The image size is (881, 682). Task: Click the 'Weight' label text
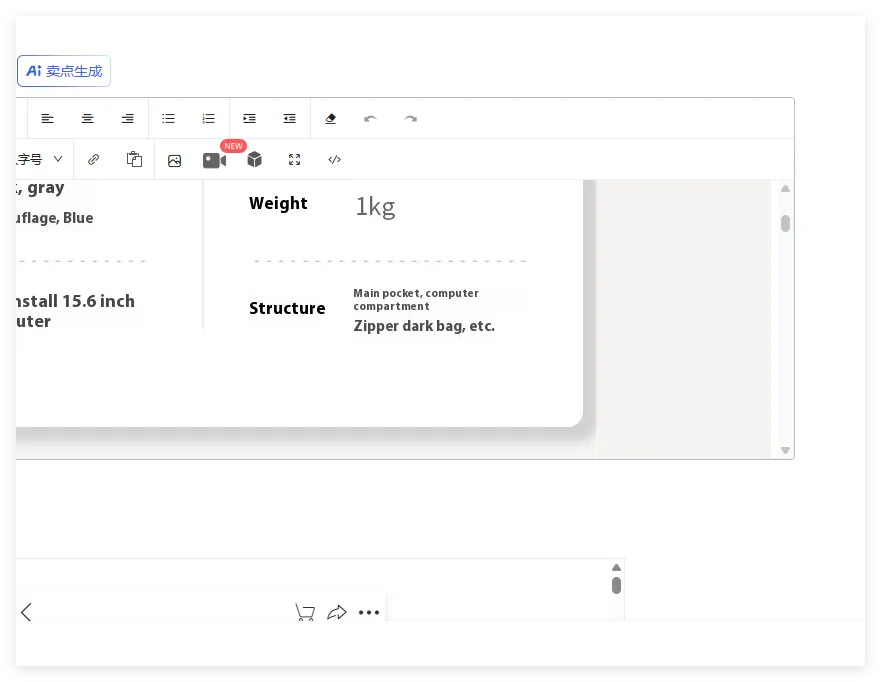click(278, 203)
